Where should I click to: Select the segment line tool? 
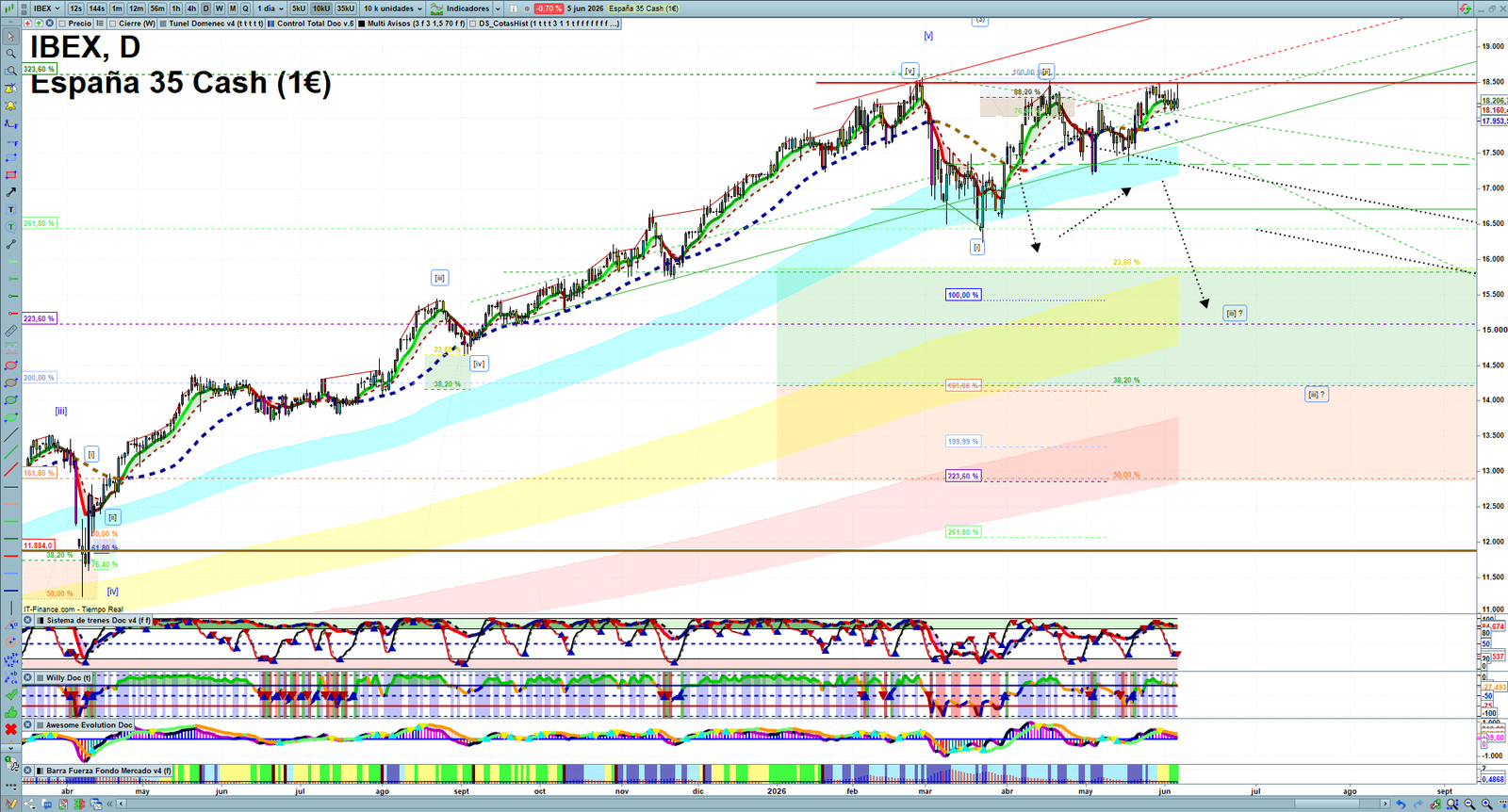tap(11, 244)
